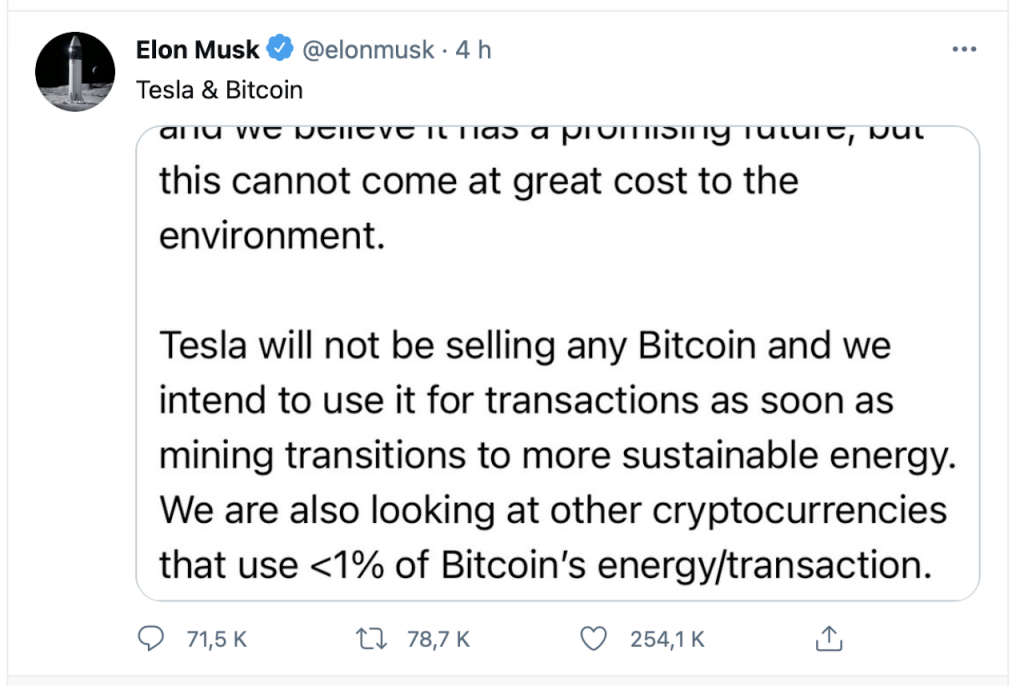The width and height of the screenshot is (1024, 686).
Task: Open the share upward arrow icon
Action: click(828, 636)
